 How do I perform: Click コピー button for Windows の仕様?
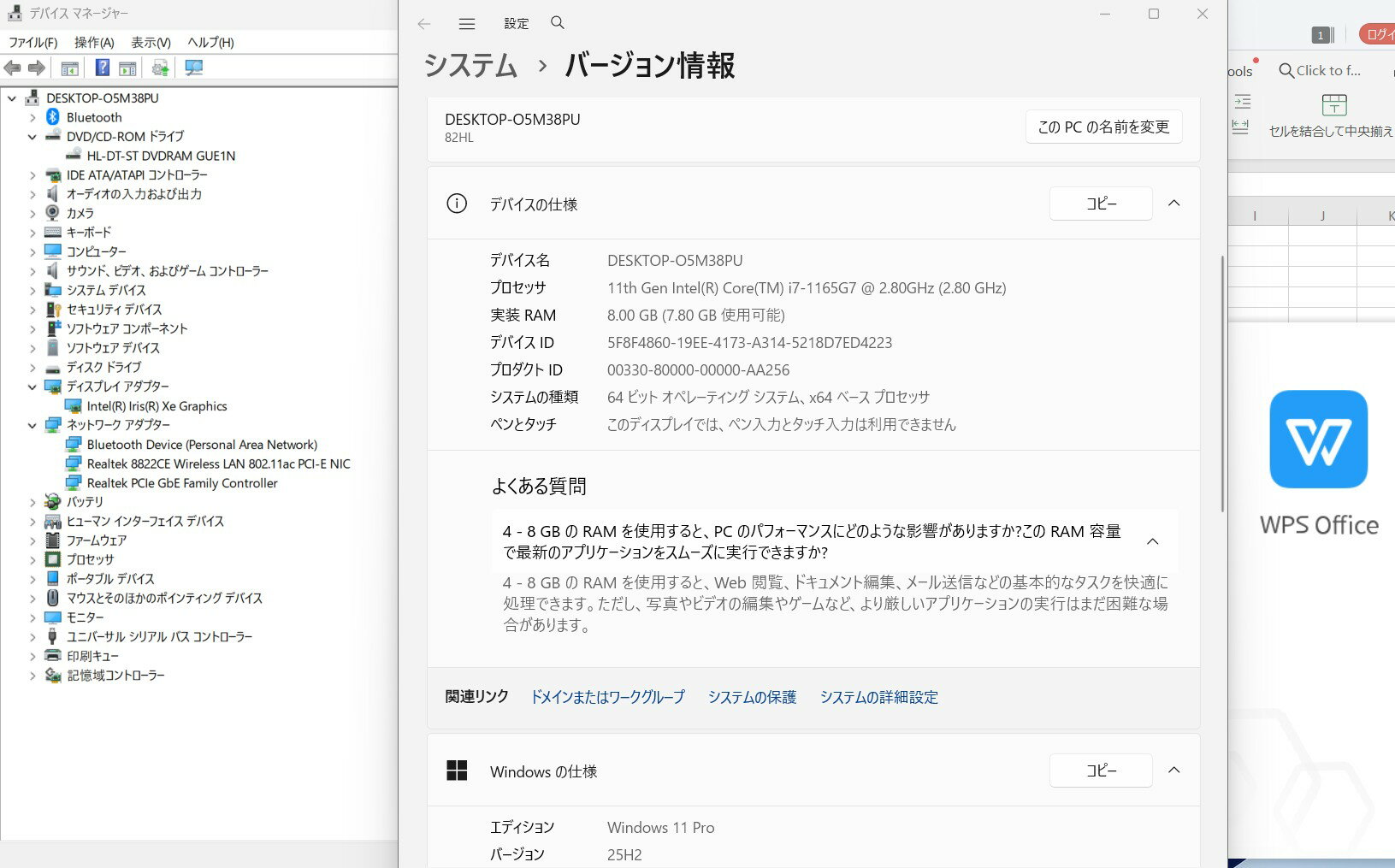[x=1101, y=771]
